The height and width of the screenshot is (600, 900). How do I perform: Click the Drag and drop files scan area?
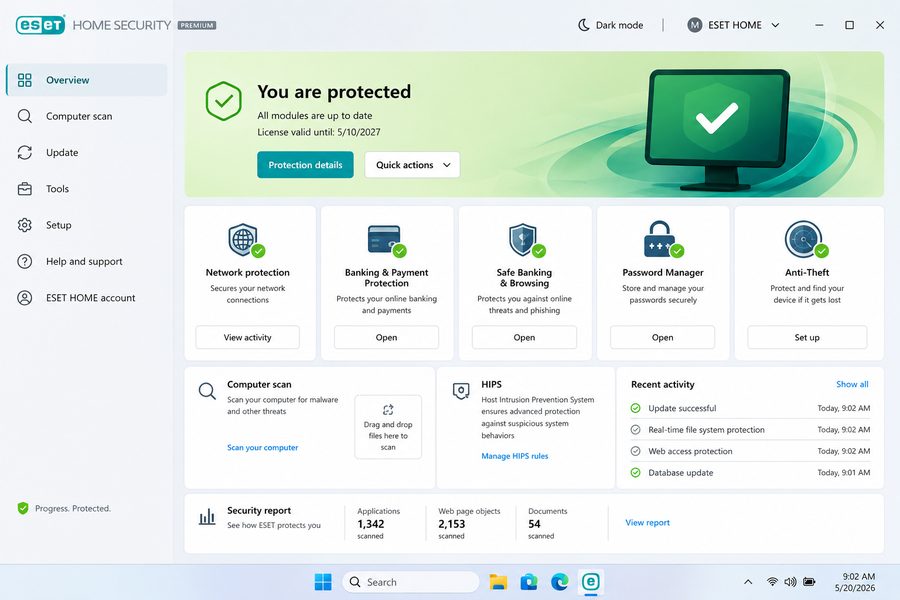[x=388, y=427]
